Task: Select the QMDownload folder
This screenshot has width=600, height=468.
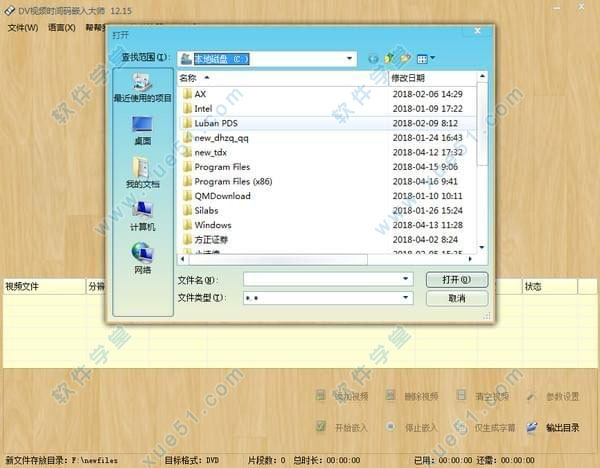Action: pyautogui.click(x=217, y=196)
